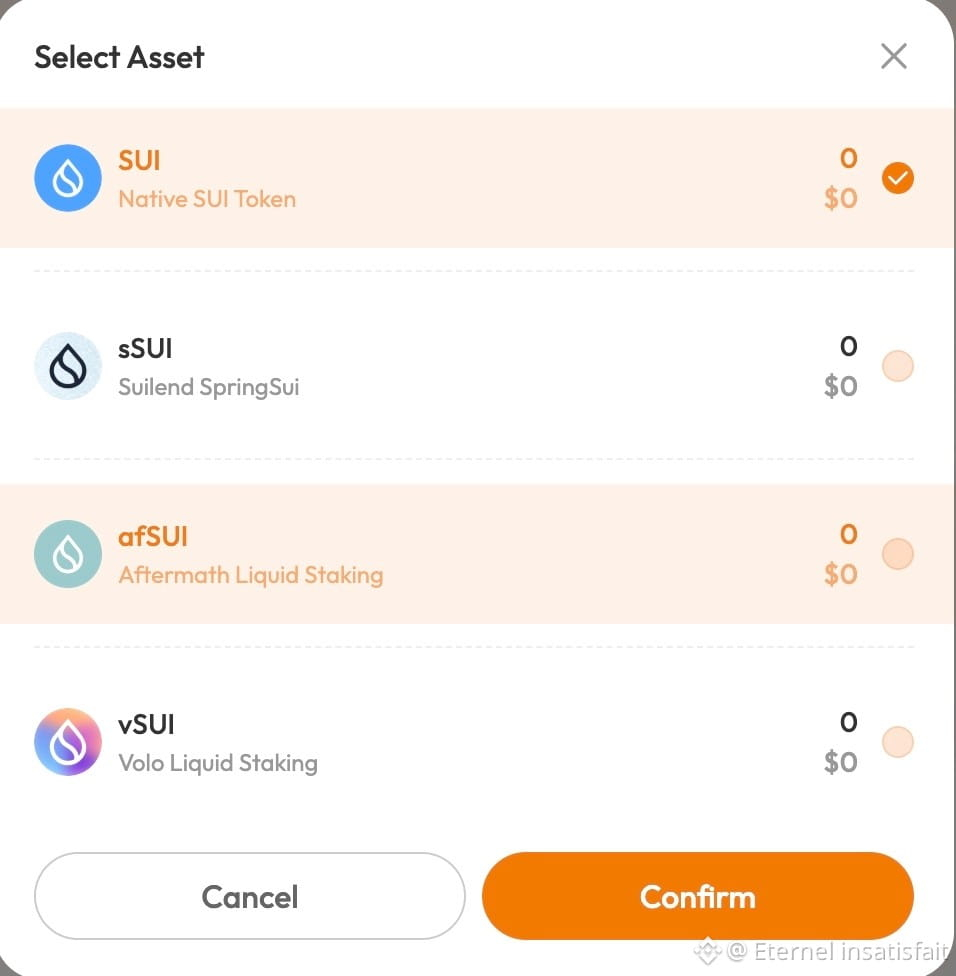Click the Aftermath Liquid Staking description

[x=251, y=575]
